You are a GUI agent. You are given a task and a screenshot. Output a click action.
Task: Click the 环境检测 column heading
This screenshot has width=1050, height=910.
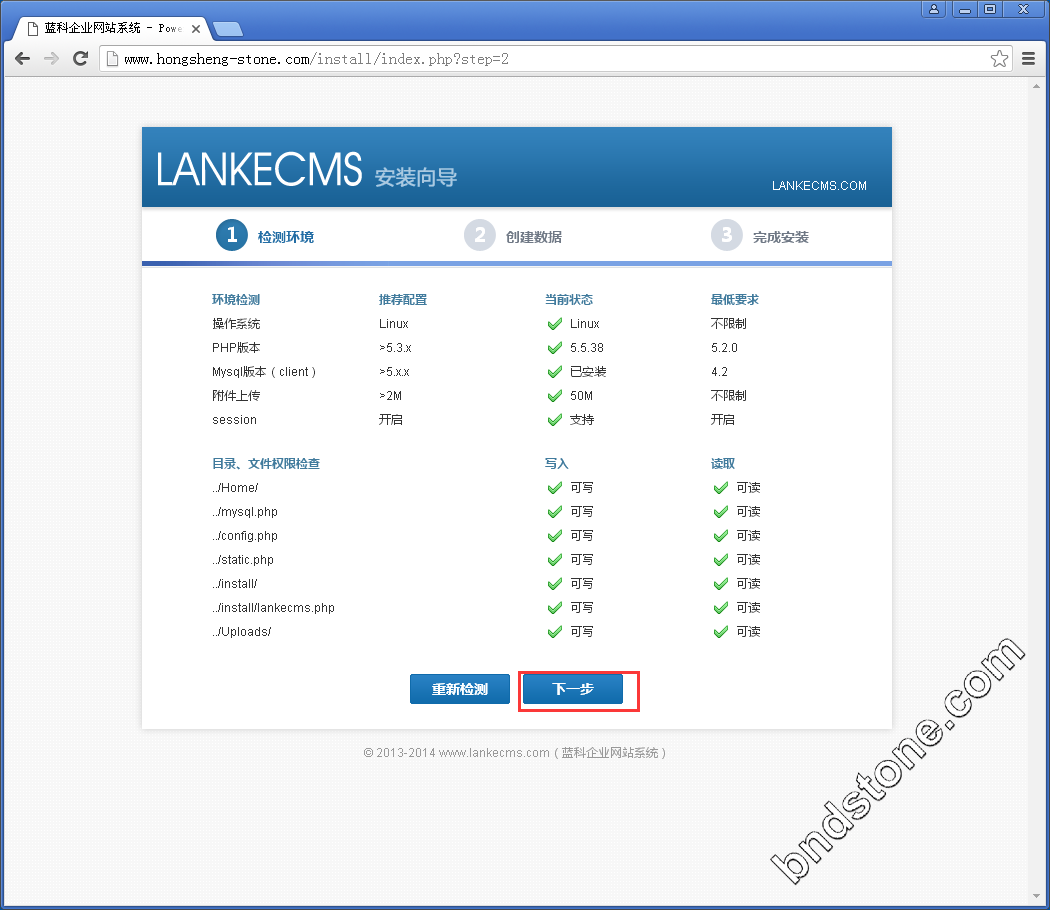pyautogui.click(x=236, y=300)
